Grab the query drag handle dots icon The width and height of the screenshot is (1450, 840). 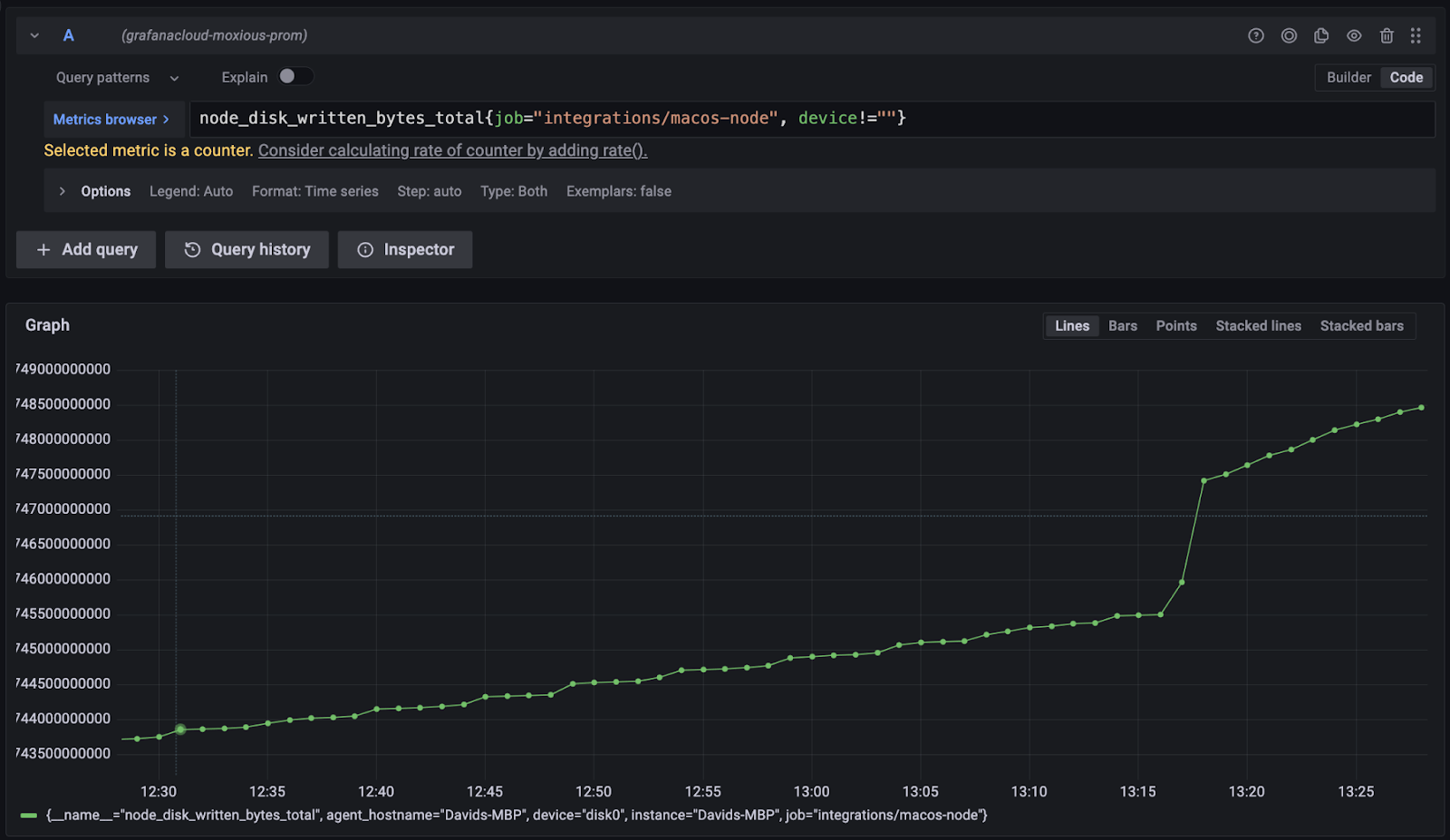[x=1416, y=35]
